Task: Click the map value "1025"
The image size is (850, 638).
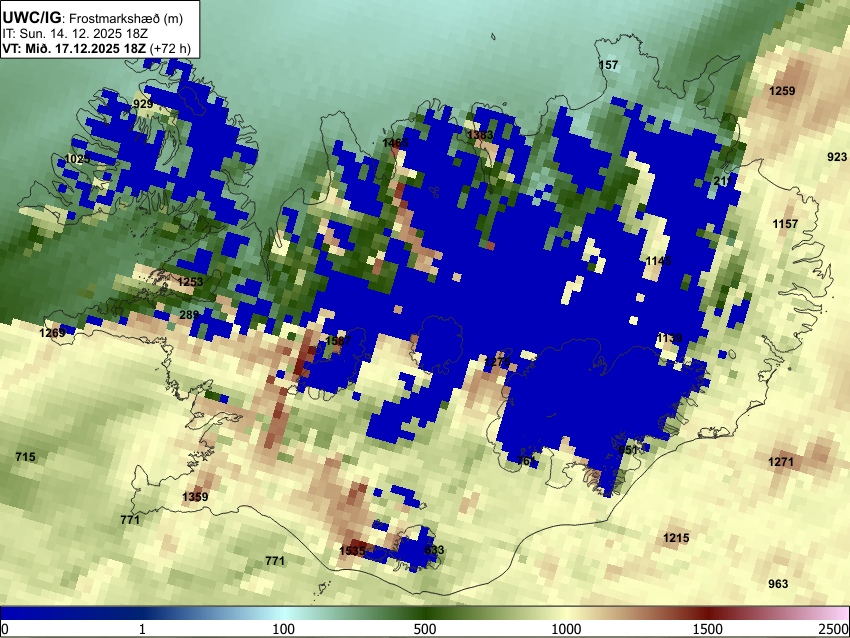Action: click(x=78, y=159)
